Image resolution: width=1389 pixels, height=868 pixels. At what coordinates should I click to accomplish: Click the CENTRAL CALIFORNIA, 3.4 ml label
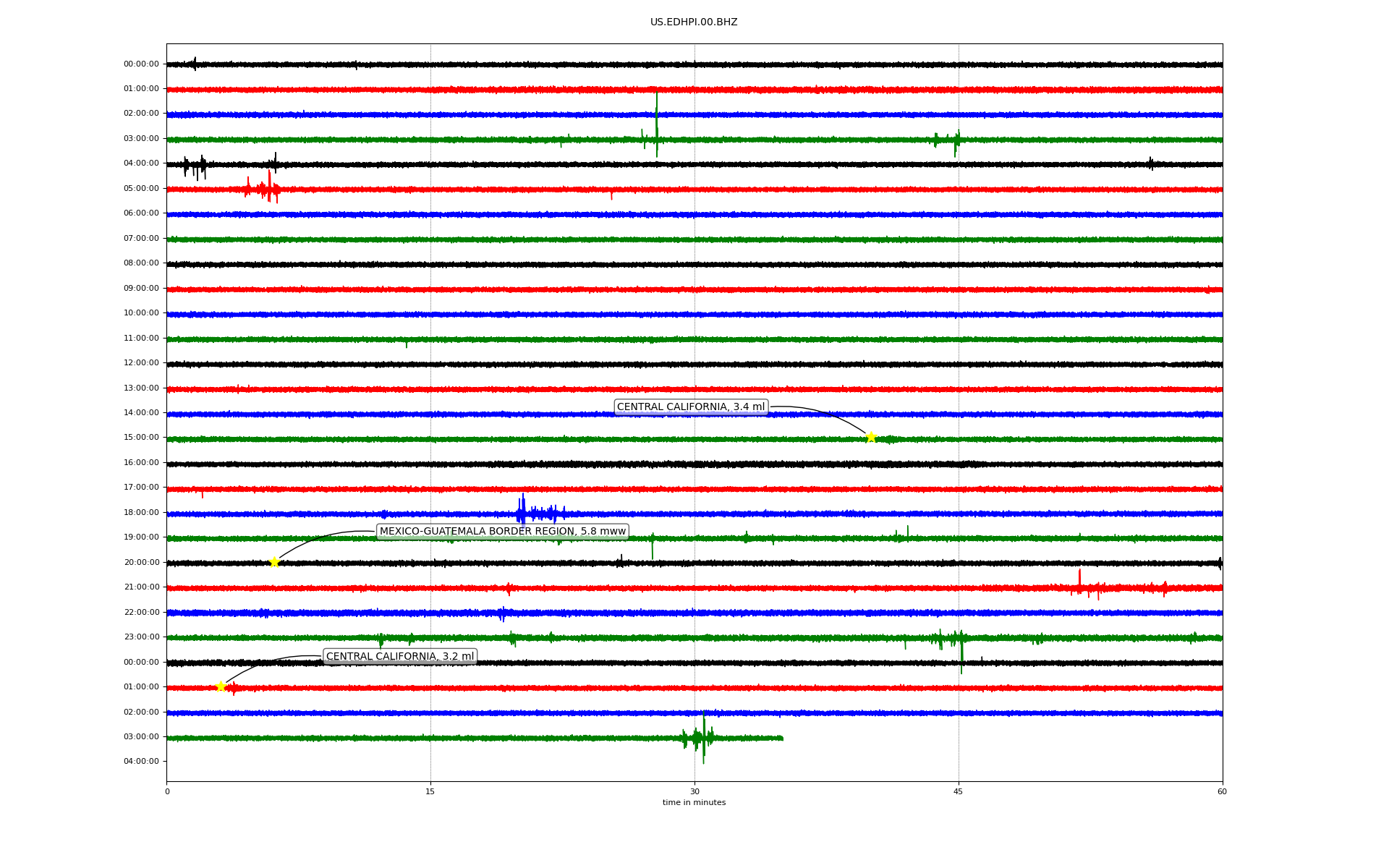tap(690, 407)
